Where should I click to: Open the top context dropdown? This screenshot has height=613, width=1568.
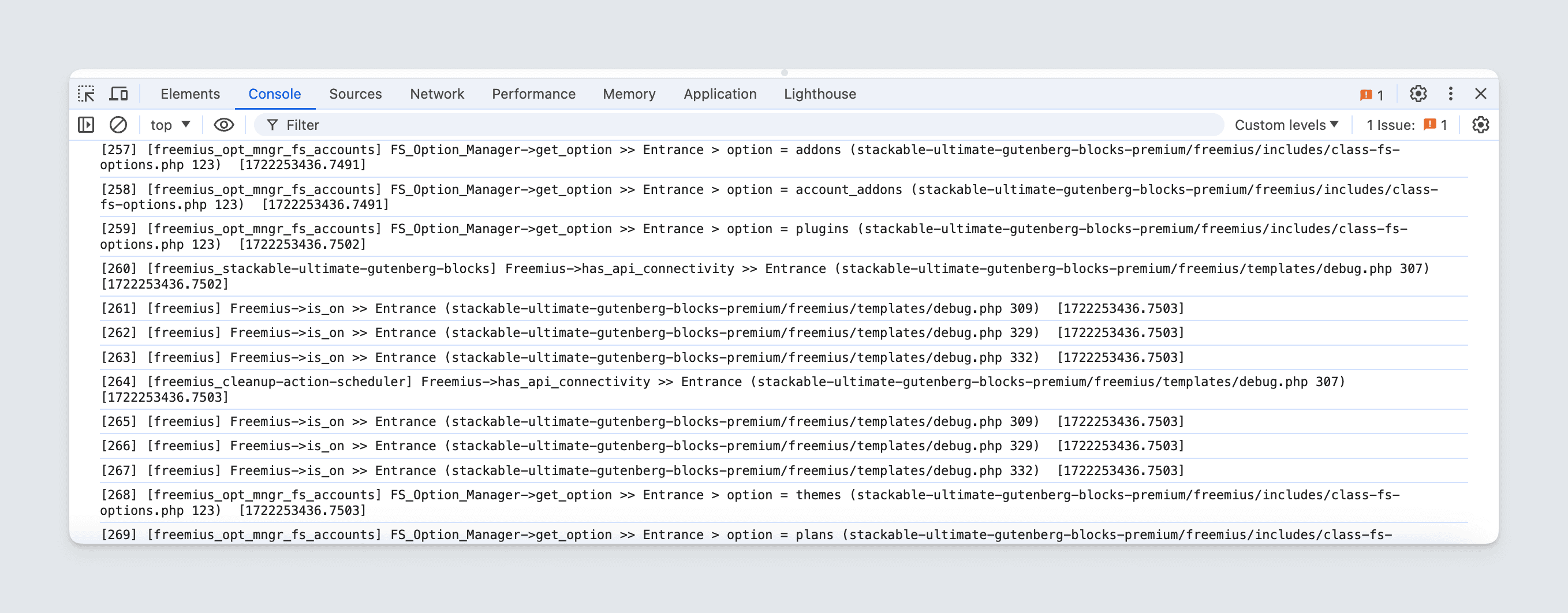(x=170, y=125)
